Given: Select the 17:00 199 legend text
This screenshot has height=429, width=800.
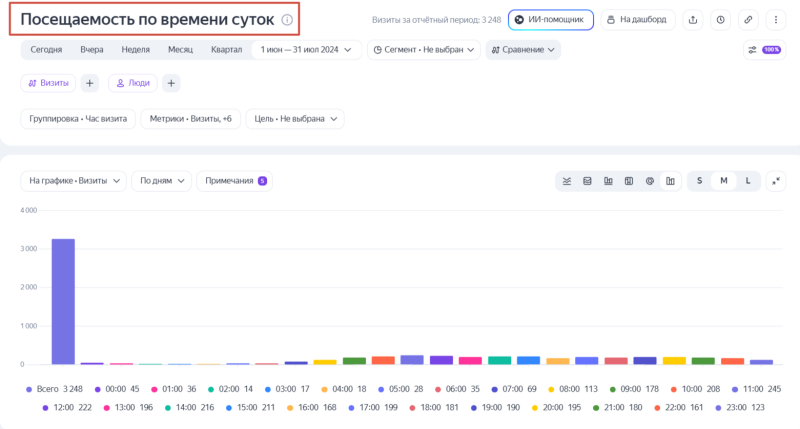Looking at the screenshot, I should click(x=378, y=408).
